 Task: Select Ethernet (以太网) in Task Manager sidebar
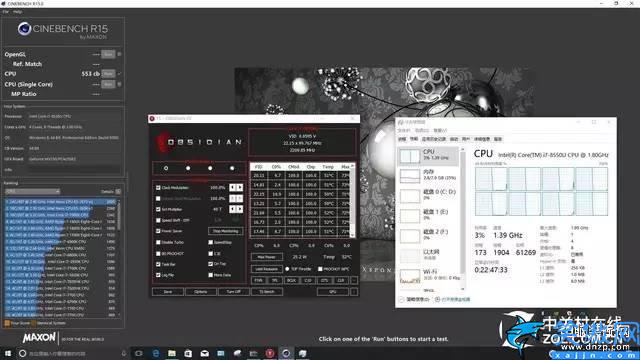point(429,256)
